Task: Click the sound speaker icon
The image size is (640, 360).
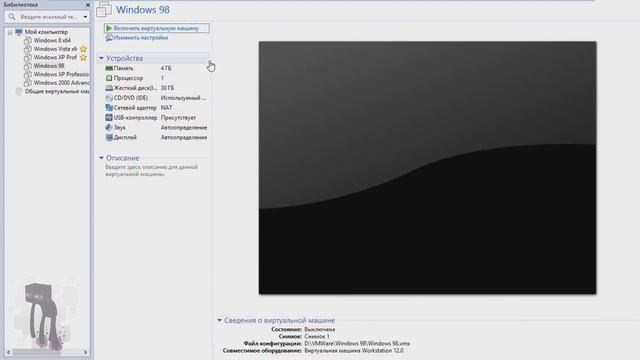Action: point(109,127)
